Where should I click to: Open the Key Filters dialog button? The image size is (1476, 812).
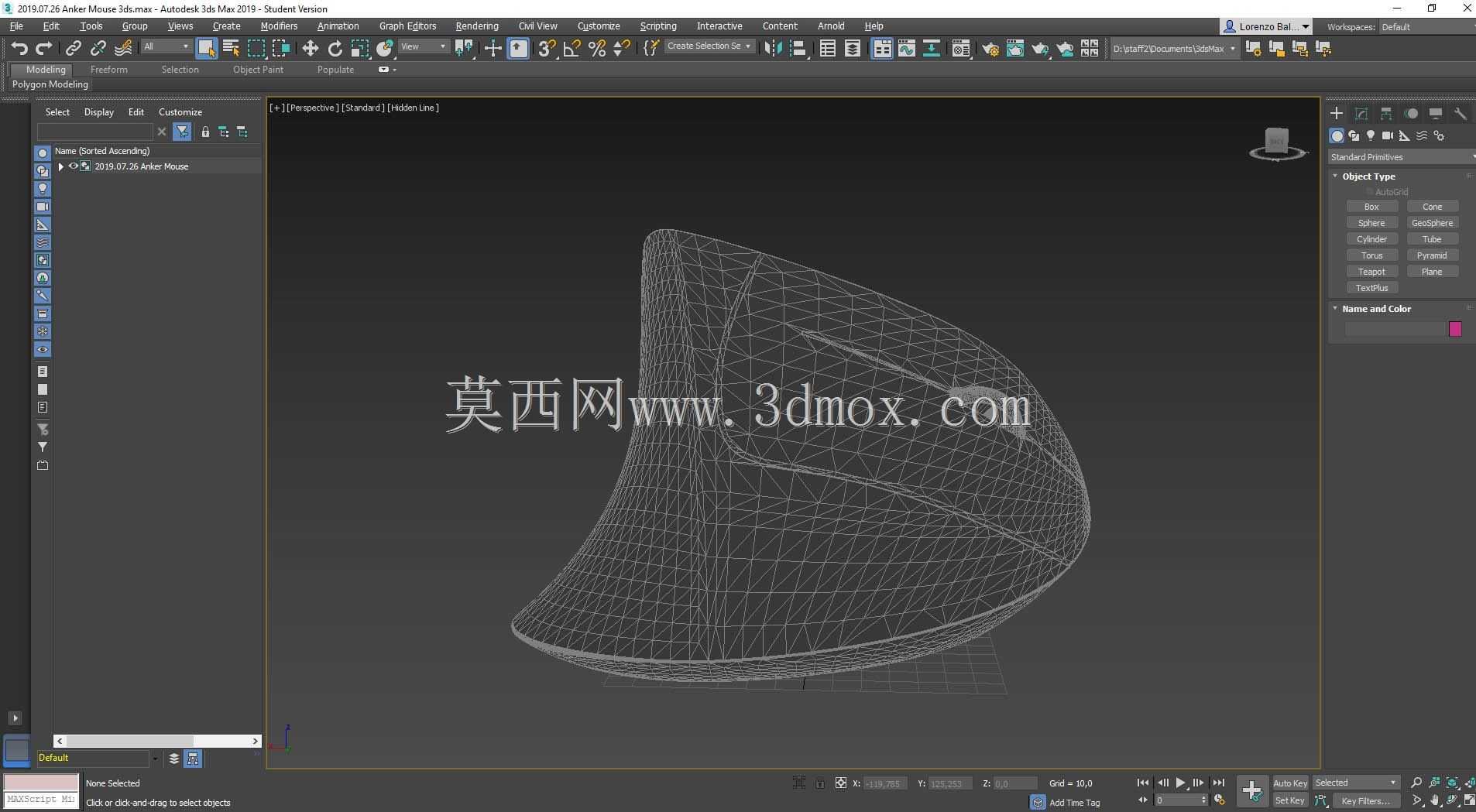click(1365, 800)
